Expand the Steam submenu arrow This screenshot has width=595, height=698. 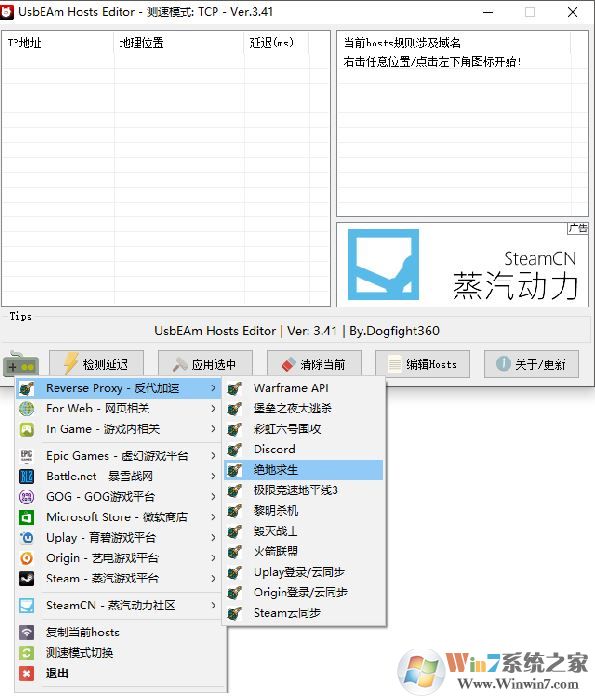(x=214, y=579)
